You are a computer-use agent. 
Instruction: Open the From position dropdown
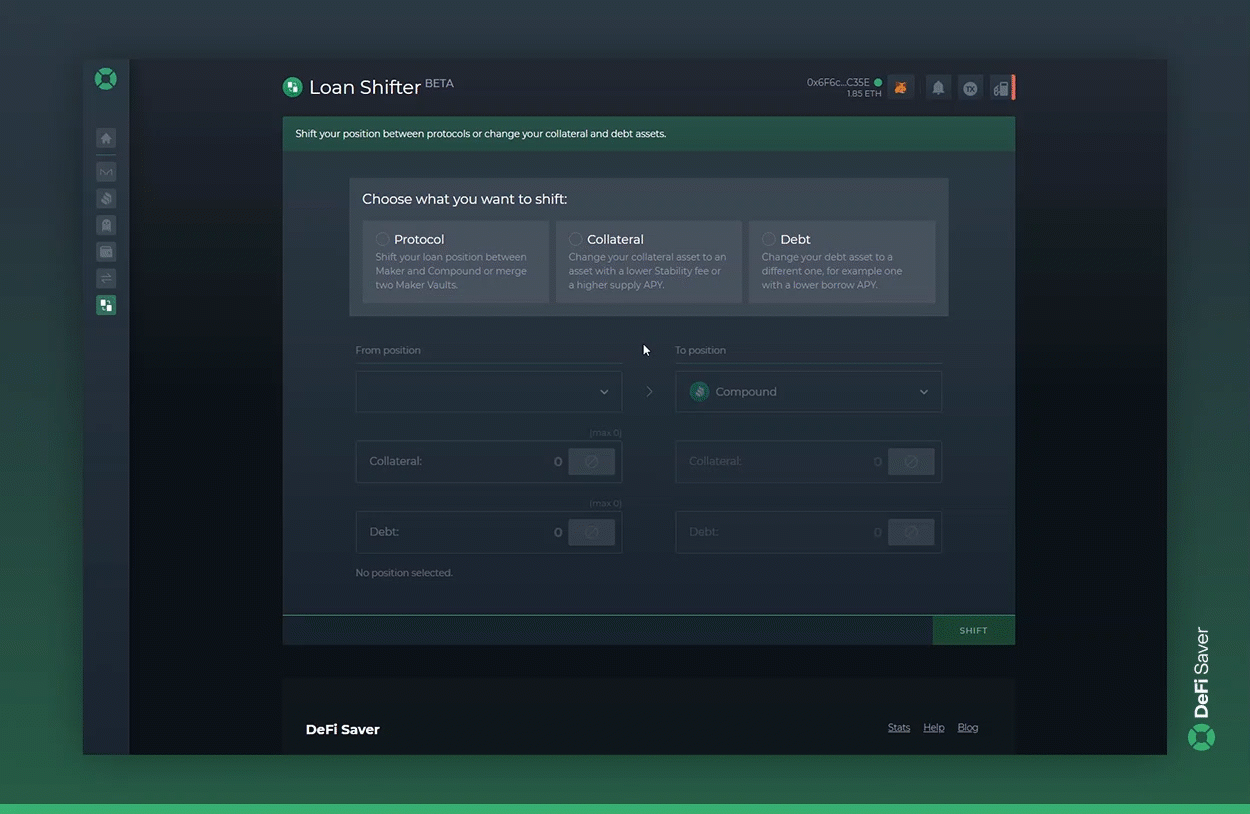pyautogui.click(x=488, y=392)
